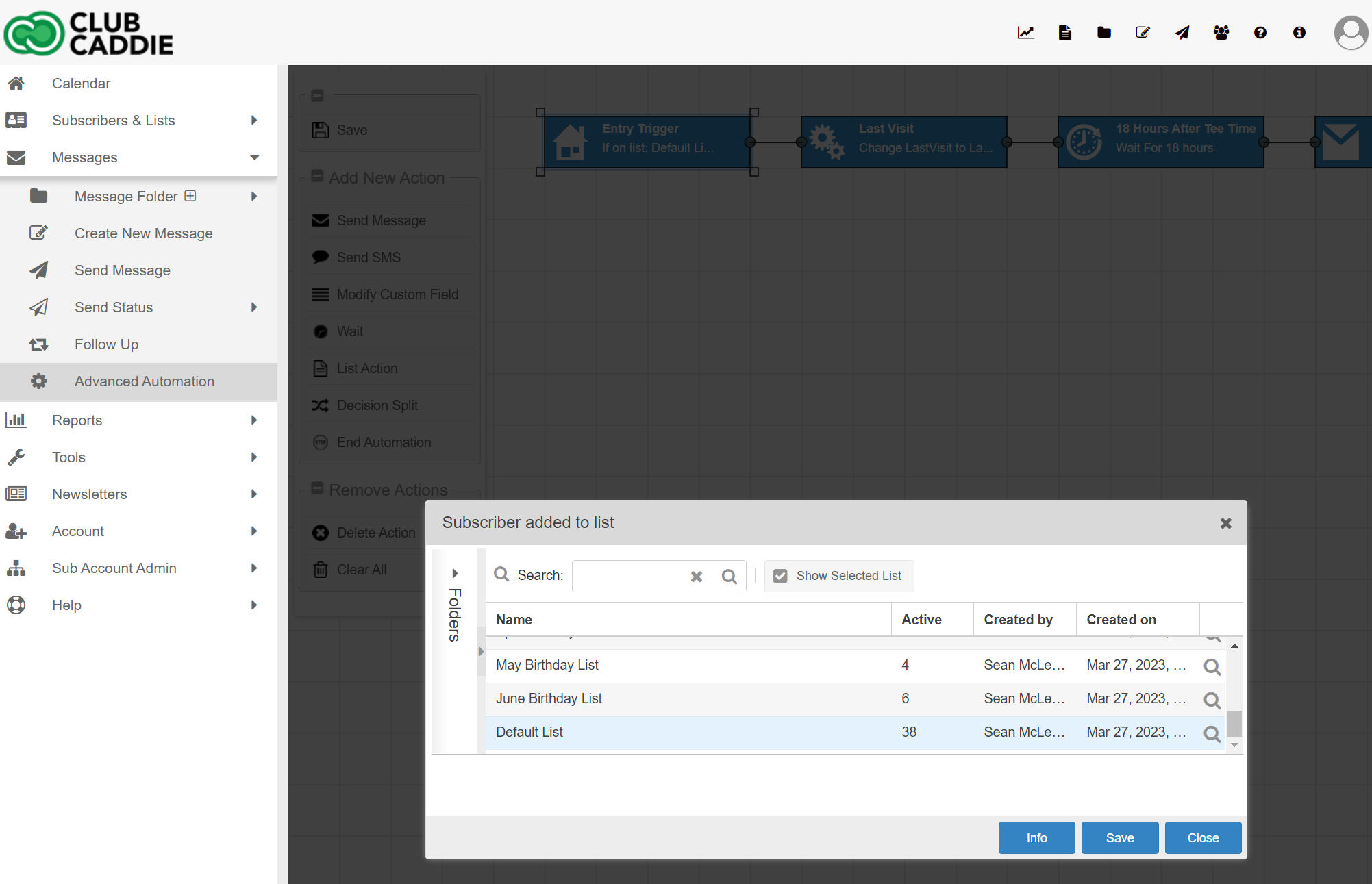Open the user profile avatar
The width and height of the screenshot is (1372, 884).
pyautogui.click(x=1351, y=32)
